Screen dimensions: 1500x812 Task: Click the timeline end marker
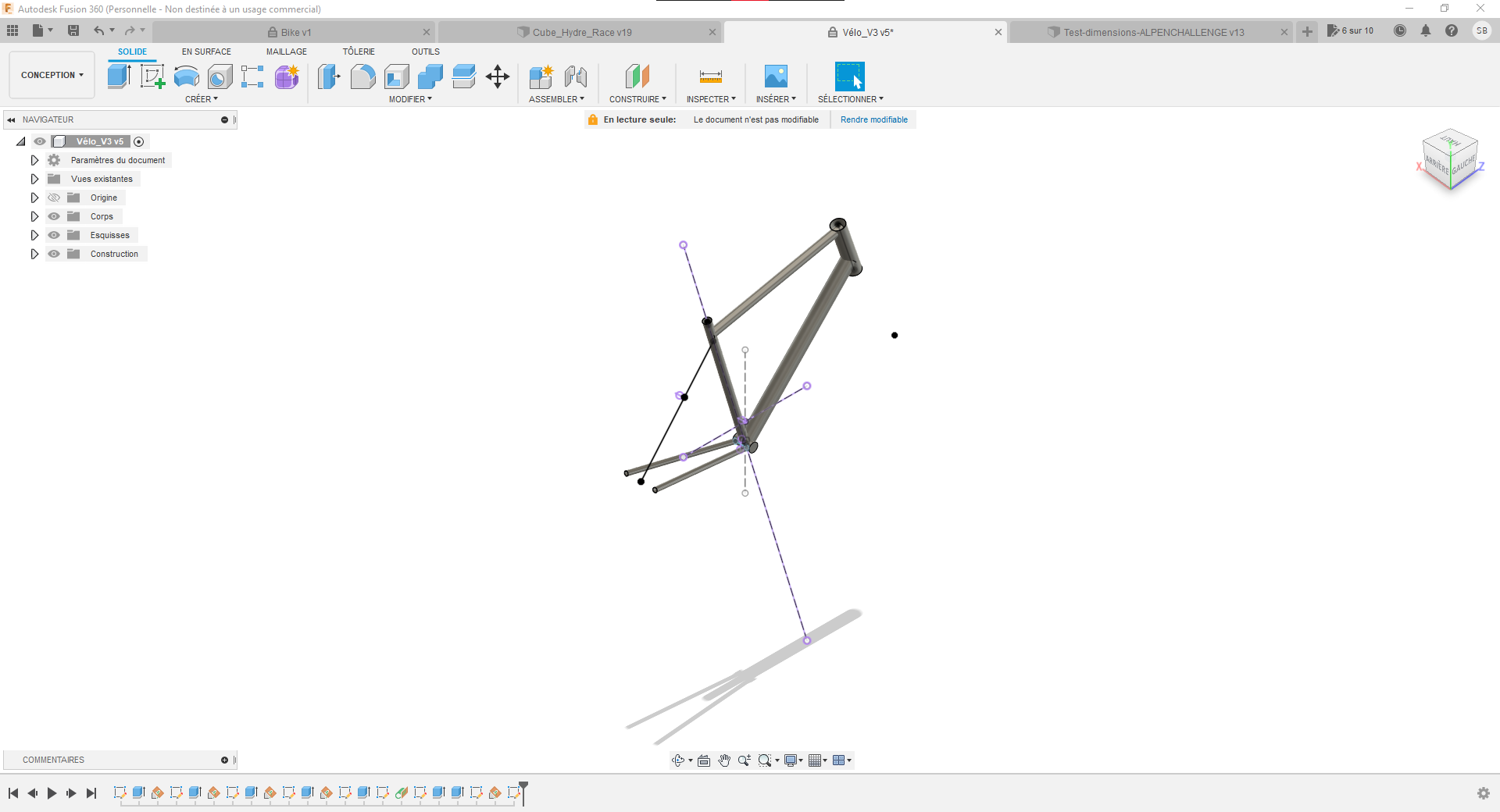tap(523, 792)
